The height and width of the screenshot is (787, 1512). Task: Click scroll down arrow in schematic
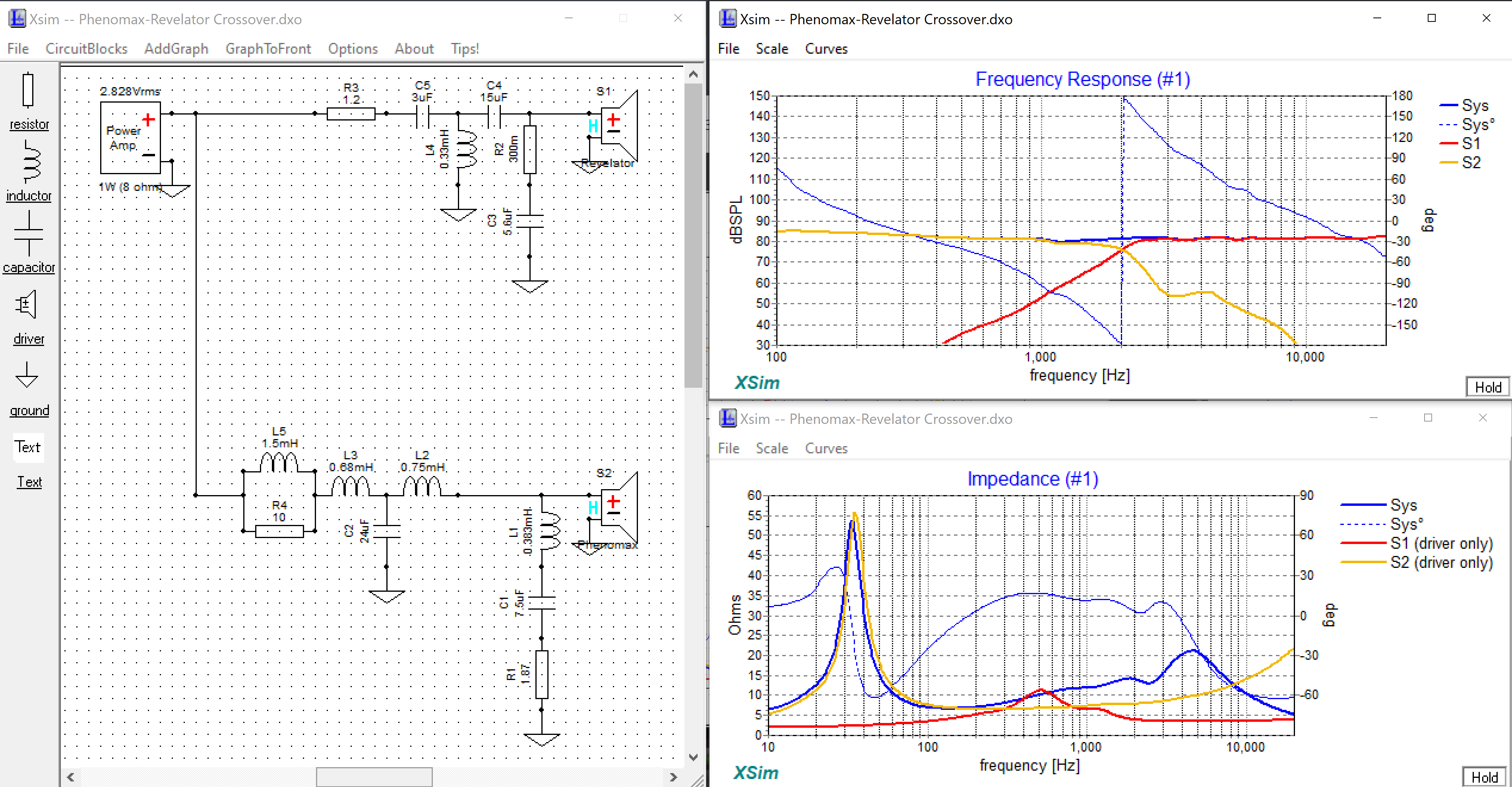pyautogui.click(x=693, y=757)
